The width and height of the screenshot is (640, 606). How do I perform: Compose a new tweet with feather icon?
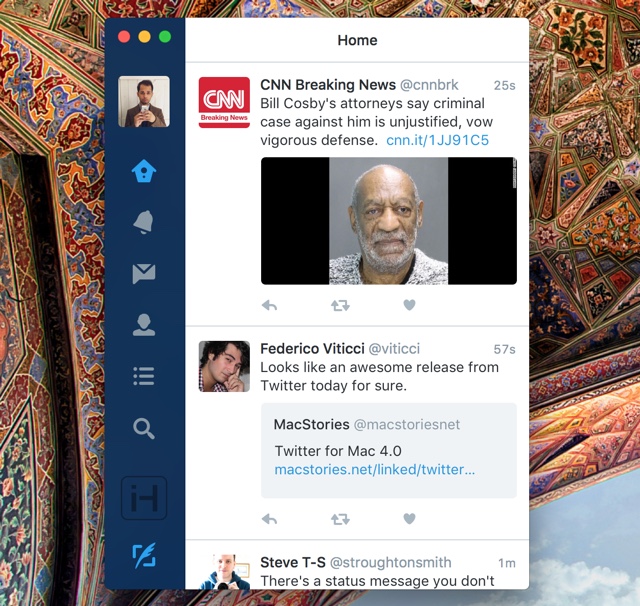pos(144,555)
